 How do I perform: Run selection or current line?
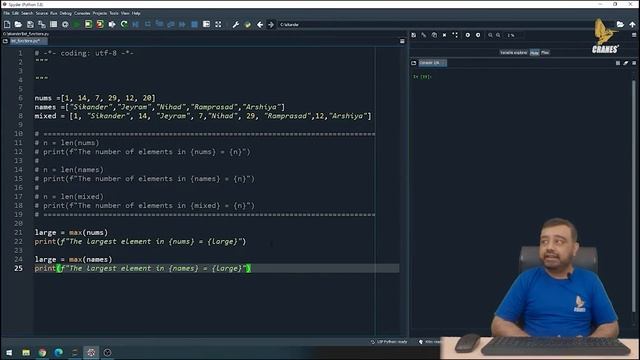click(112, 24)
